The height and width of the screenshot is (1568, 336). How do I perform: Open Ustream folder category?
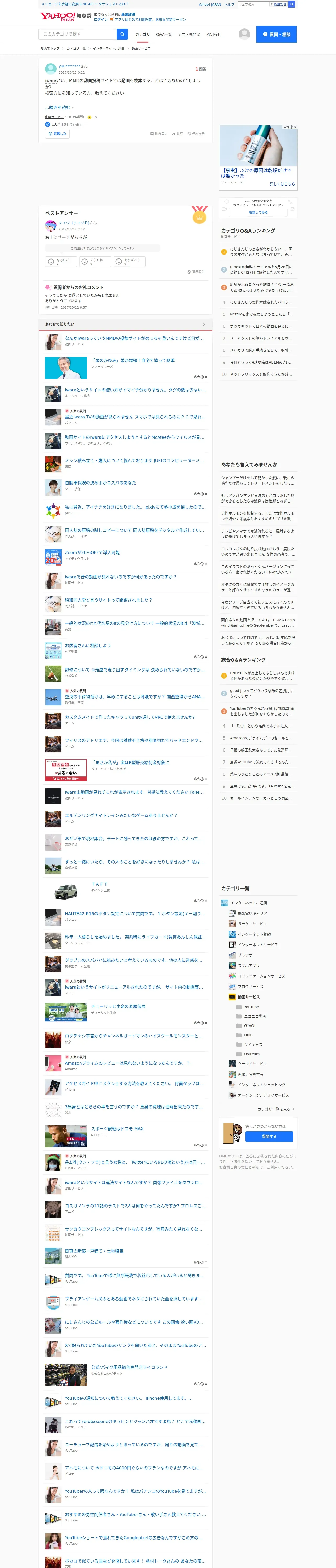pos(248,1054)
